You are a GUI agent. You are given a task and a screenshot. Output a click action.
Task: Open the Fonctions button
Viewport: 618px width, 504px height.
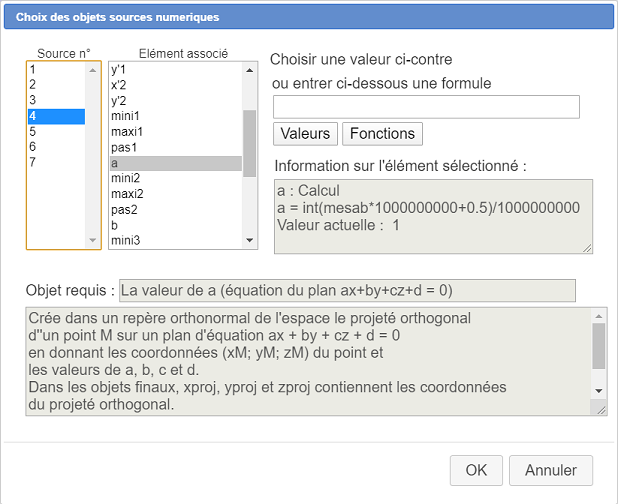pyautogui.click(x=382, y=134)
